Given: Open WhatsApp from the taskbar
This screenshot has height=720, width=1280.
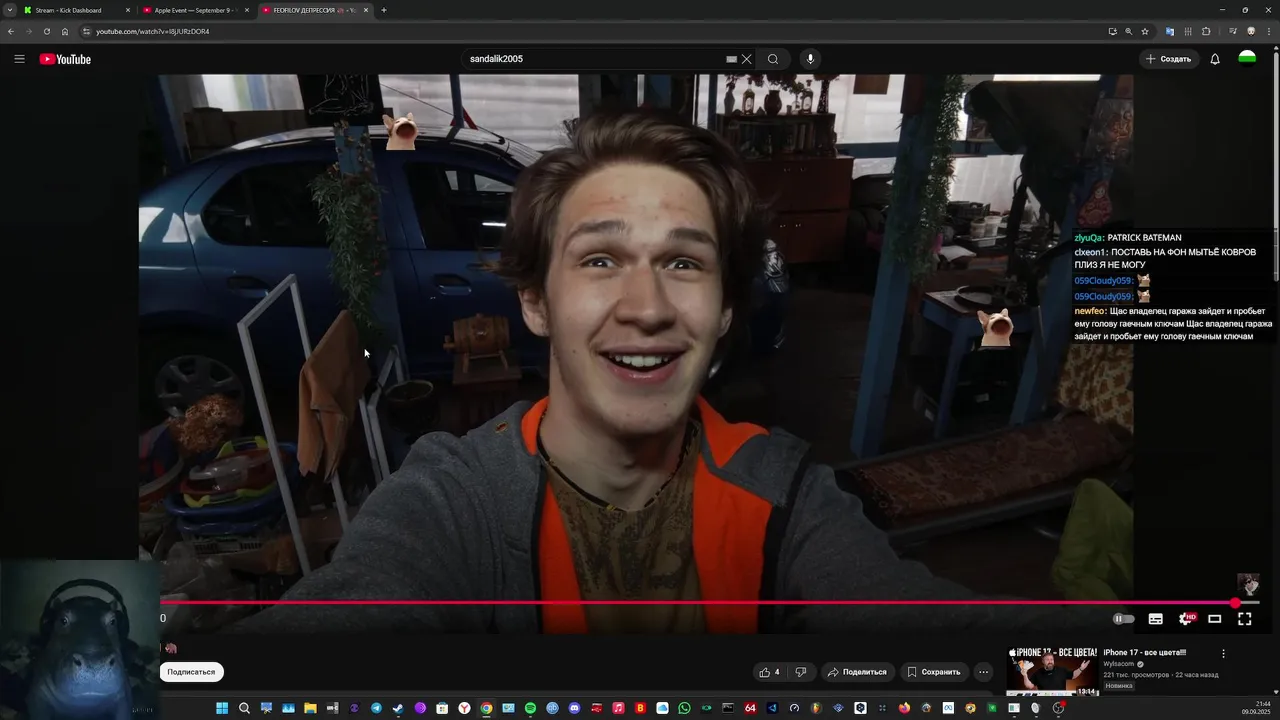Looking at the screenshot, I should 684,708.
